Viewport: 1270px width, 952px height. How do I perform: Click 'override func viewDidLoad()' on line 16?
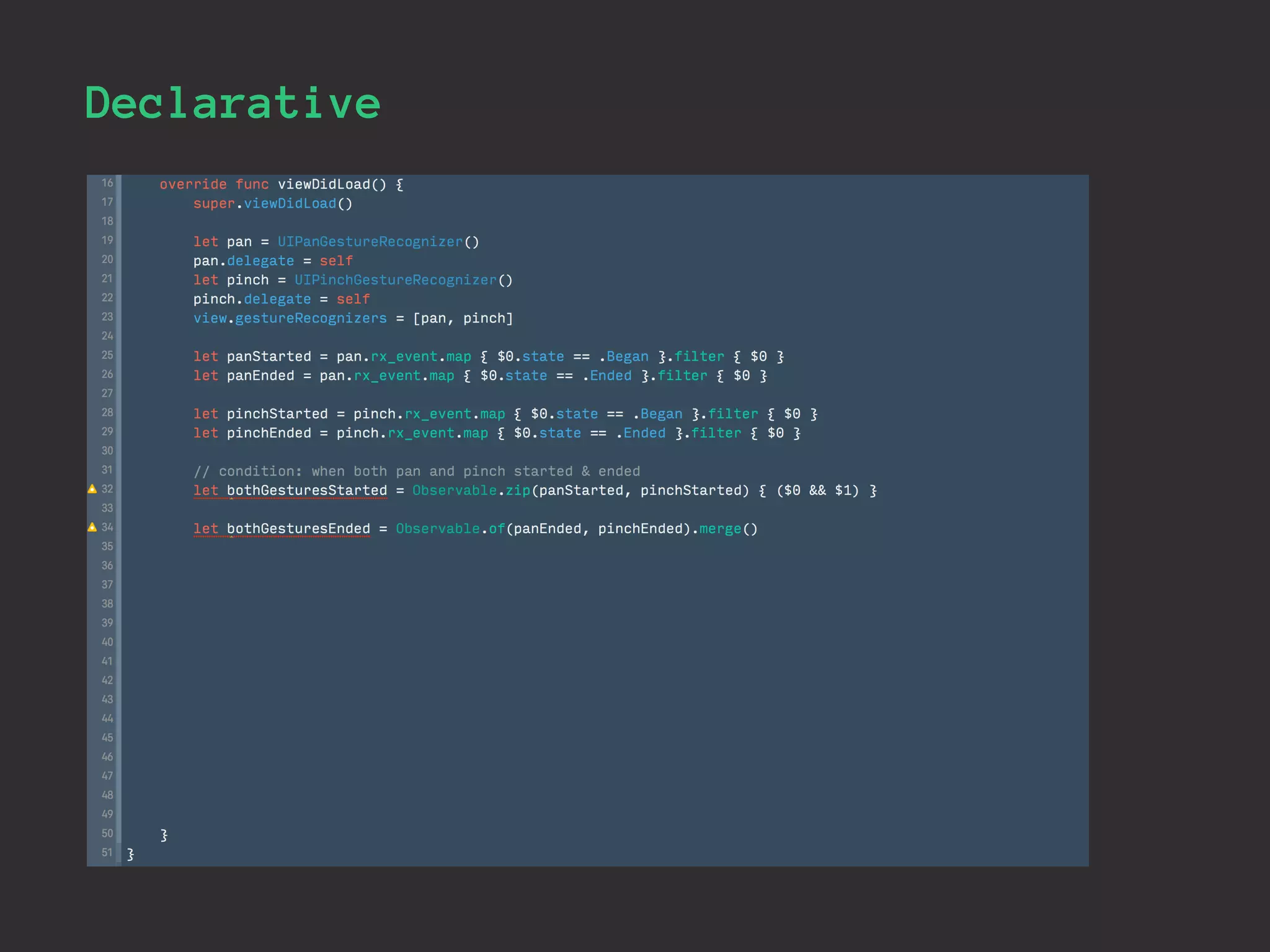tap(273, 185)
